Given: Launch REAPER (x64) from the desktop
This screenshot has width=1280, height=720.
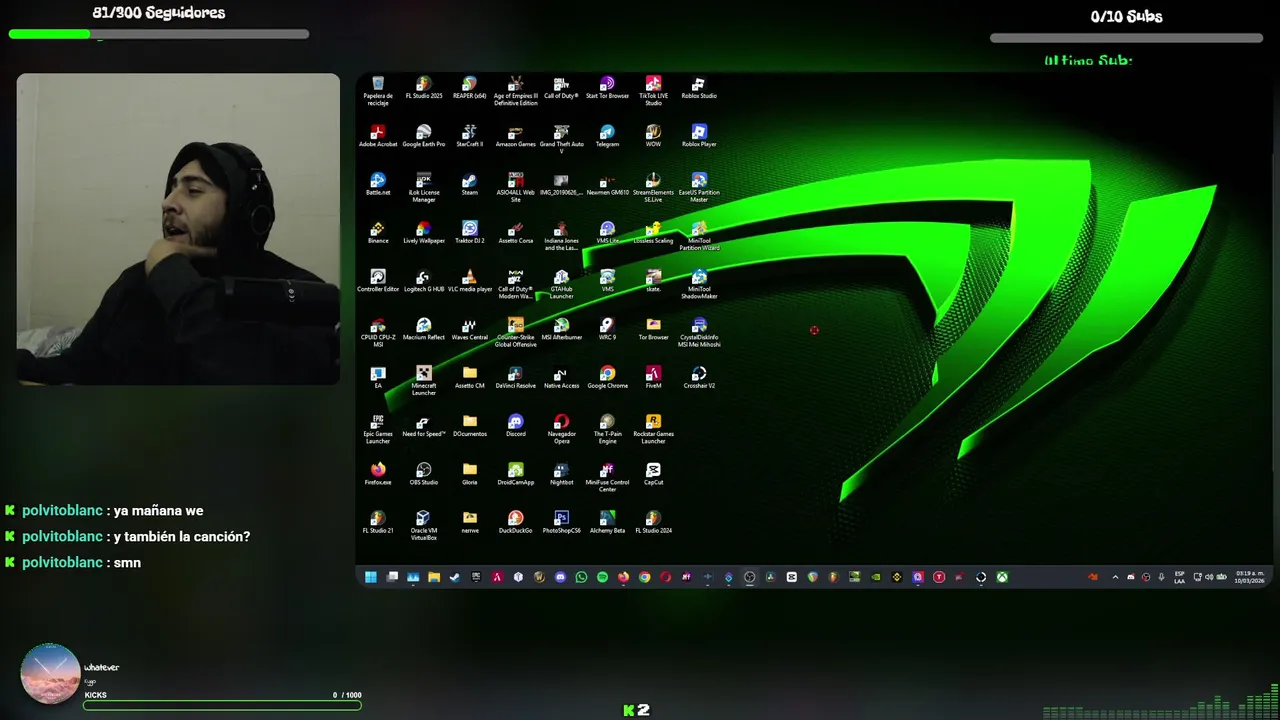Looking at the screenshot, I should point(470,88).
